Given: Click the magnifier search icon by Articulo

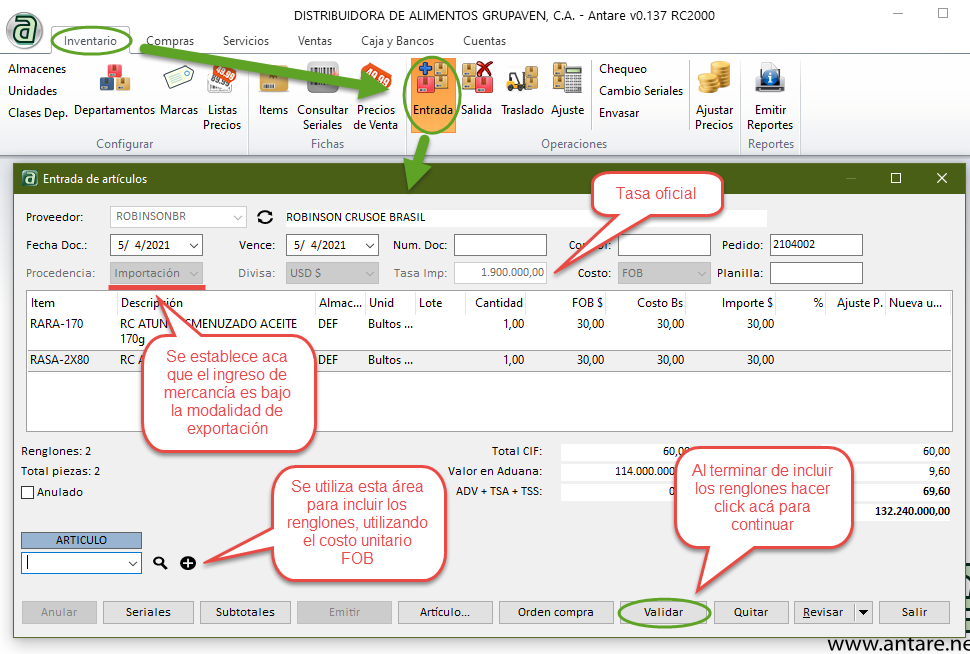Looking at the screenshot, I should pos(161,563).
